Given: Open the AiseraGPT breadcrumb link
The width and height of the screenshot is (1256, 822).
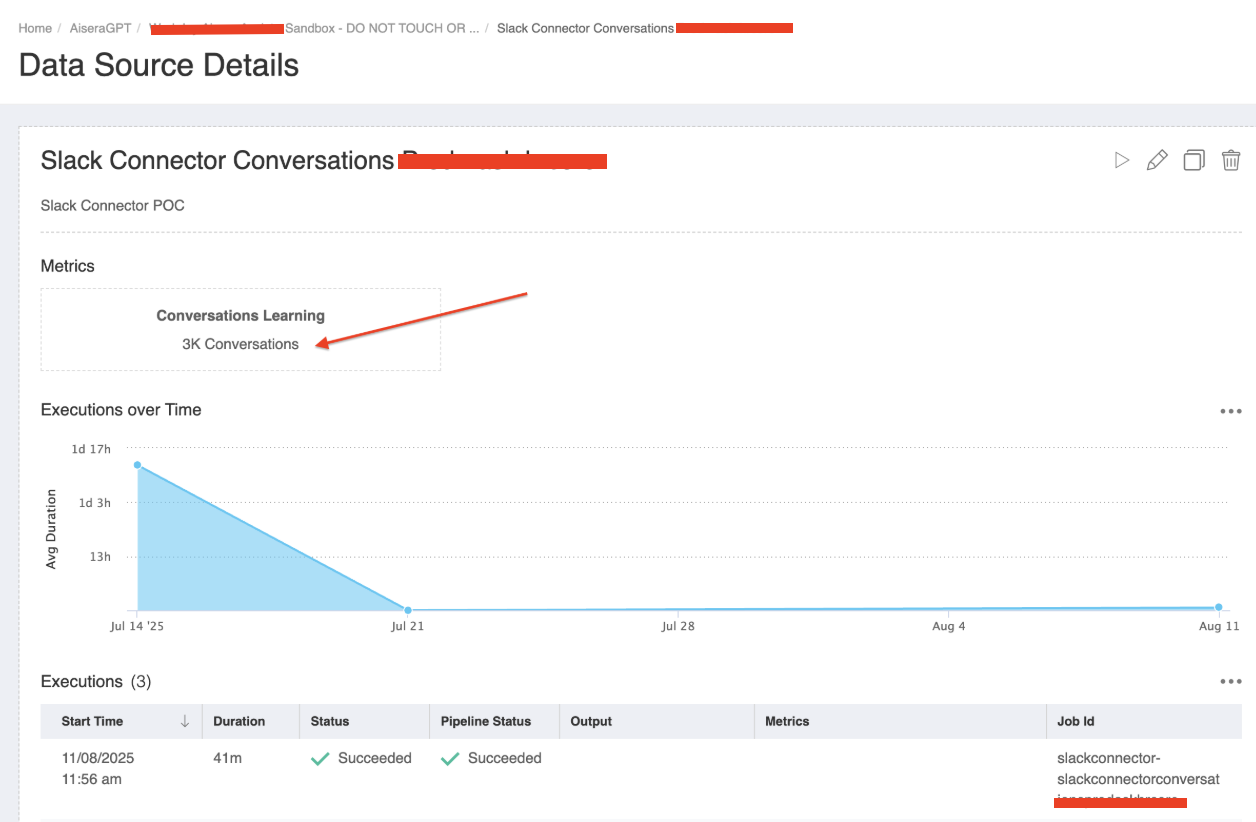Looking at the screenshot, I should click(x=100, y=28).
